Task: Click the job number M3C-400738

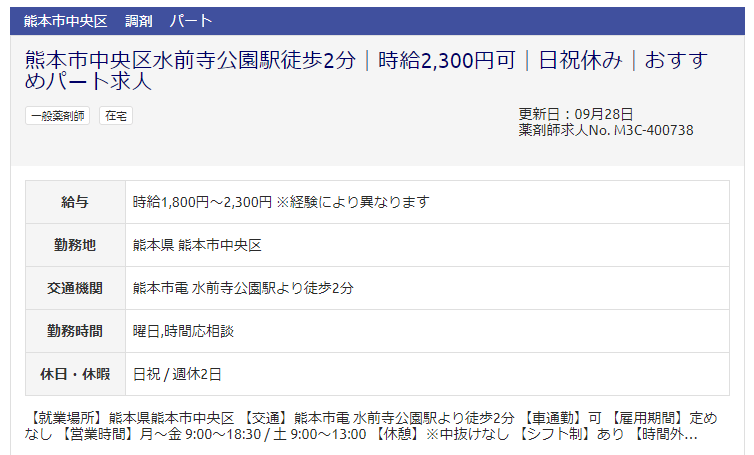Action: click(x=653, y=130)
